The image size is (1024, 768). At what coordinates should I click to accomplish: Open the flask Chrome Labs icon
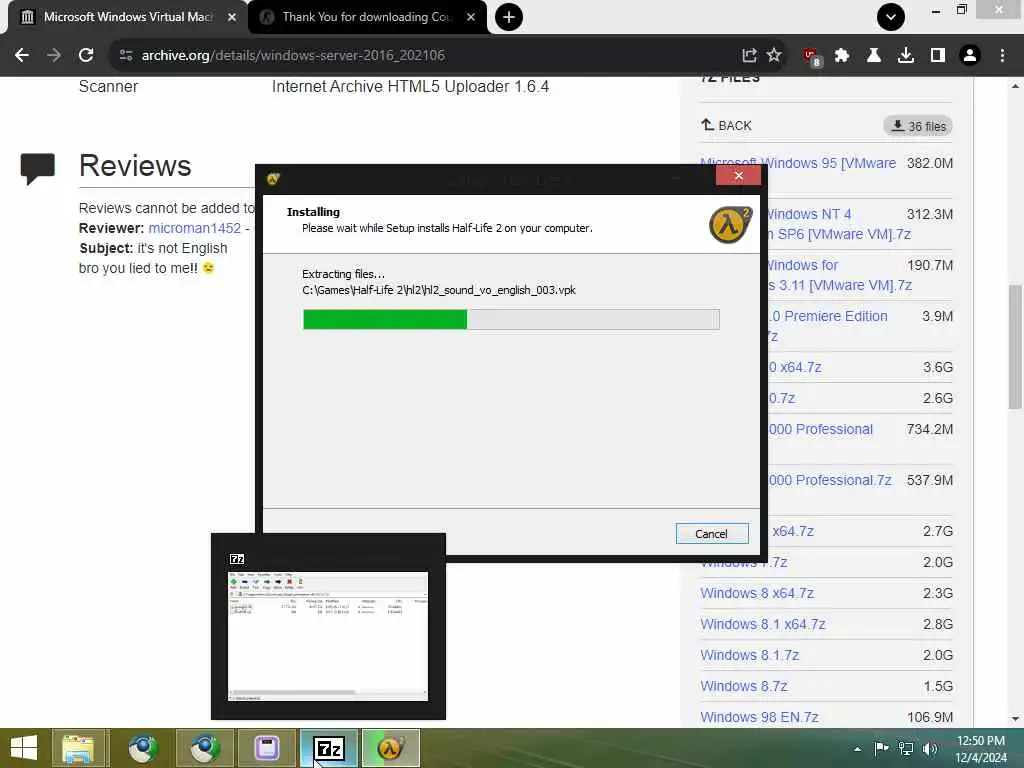tap(873, 56)
